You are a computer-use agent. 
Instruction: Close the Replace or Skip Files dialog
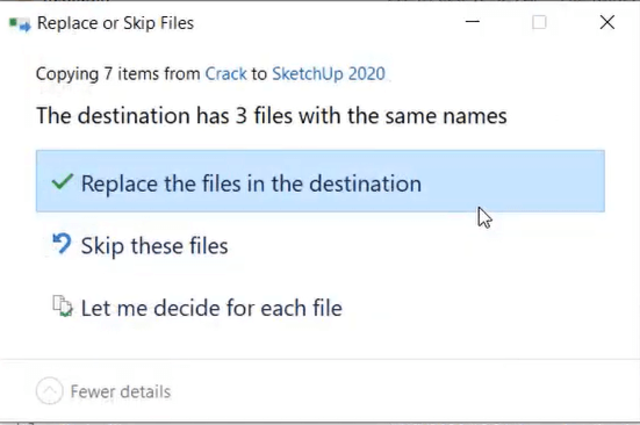tap(606, 22)
